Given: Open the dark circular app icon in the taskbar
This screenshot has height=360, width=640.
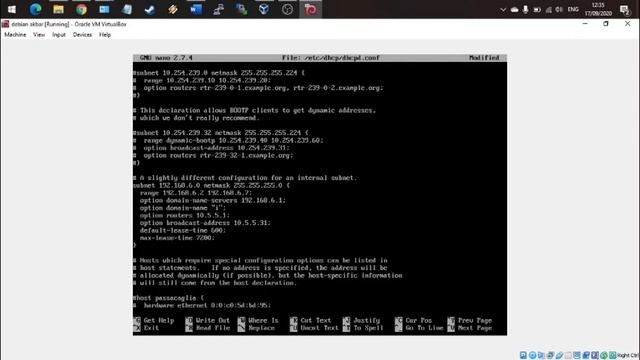Looking at the screenshot, I should click(x=287, y=9).
